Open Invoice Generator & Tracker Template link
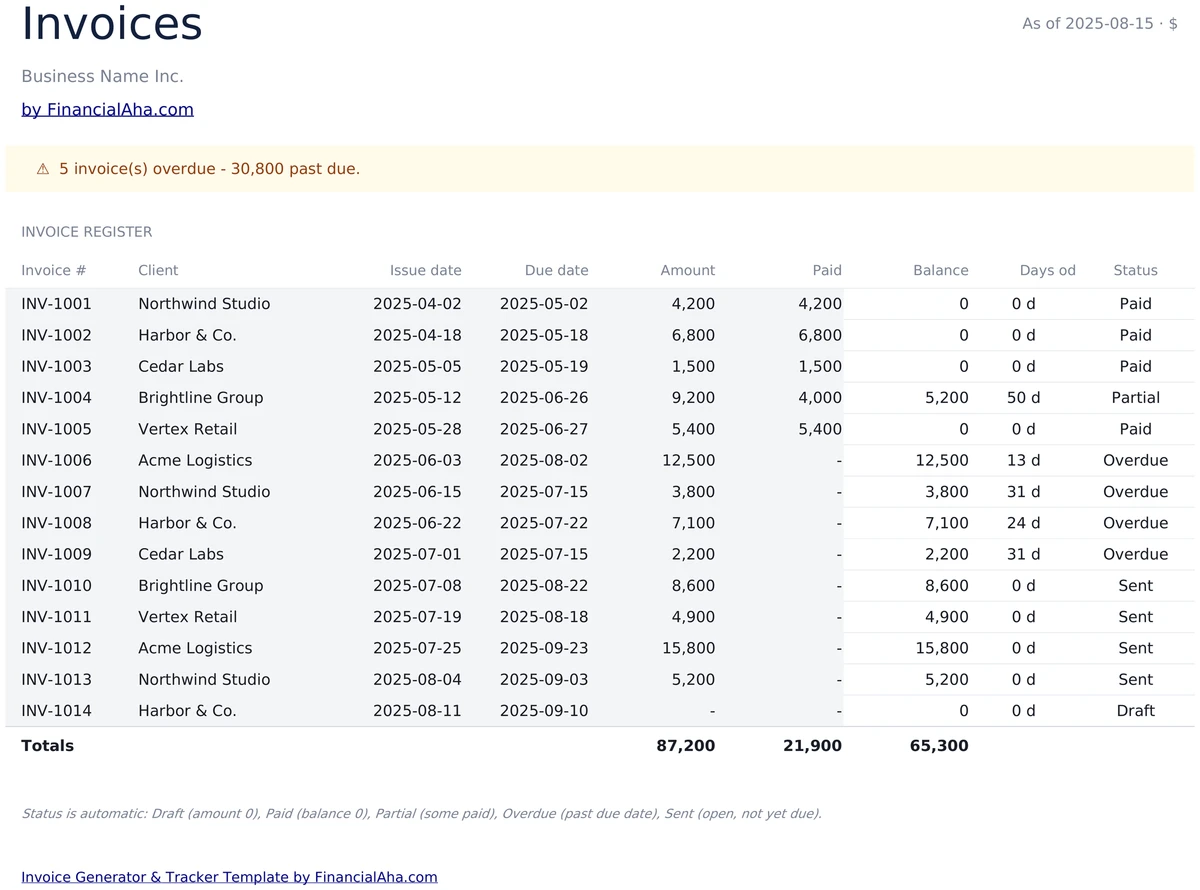1200x890 pixels. [229, 877]
